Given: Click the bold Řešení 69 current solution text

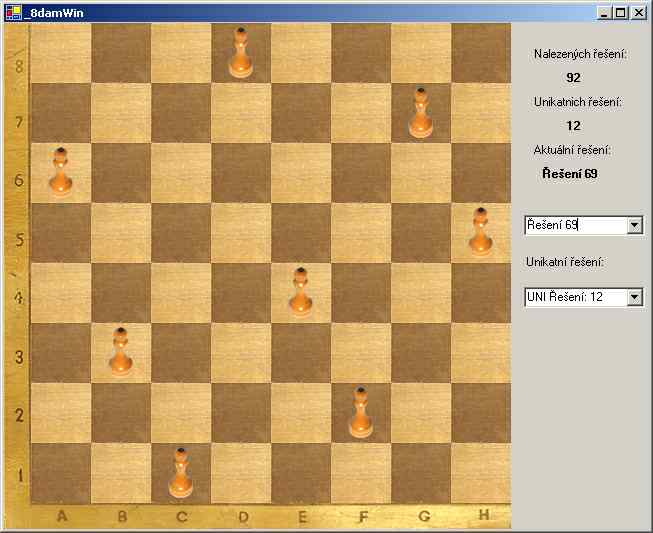Looking at the screenshot, I should [570, 174].
